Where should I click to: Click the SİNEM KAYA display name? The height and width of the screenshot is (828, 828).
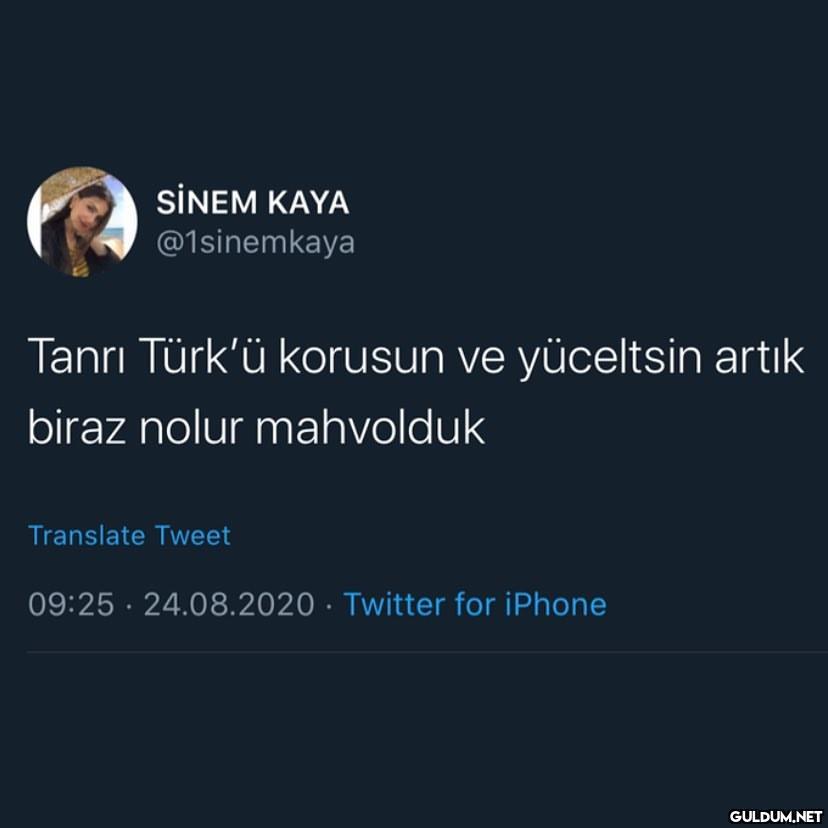point(252,202)
